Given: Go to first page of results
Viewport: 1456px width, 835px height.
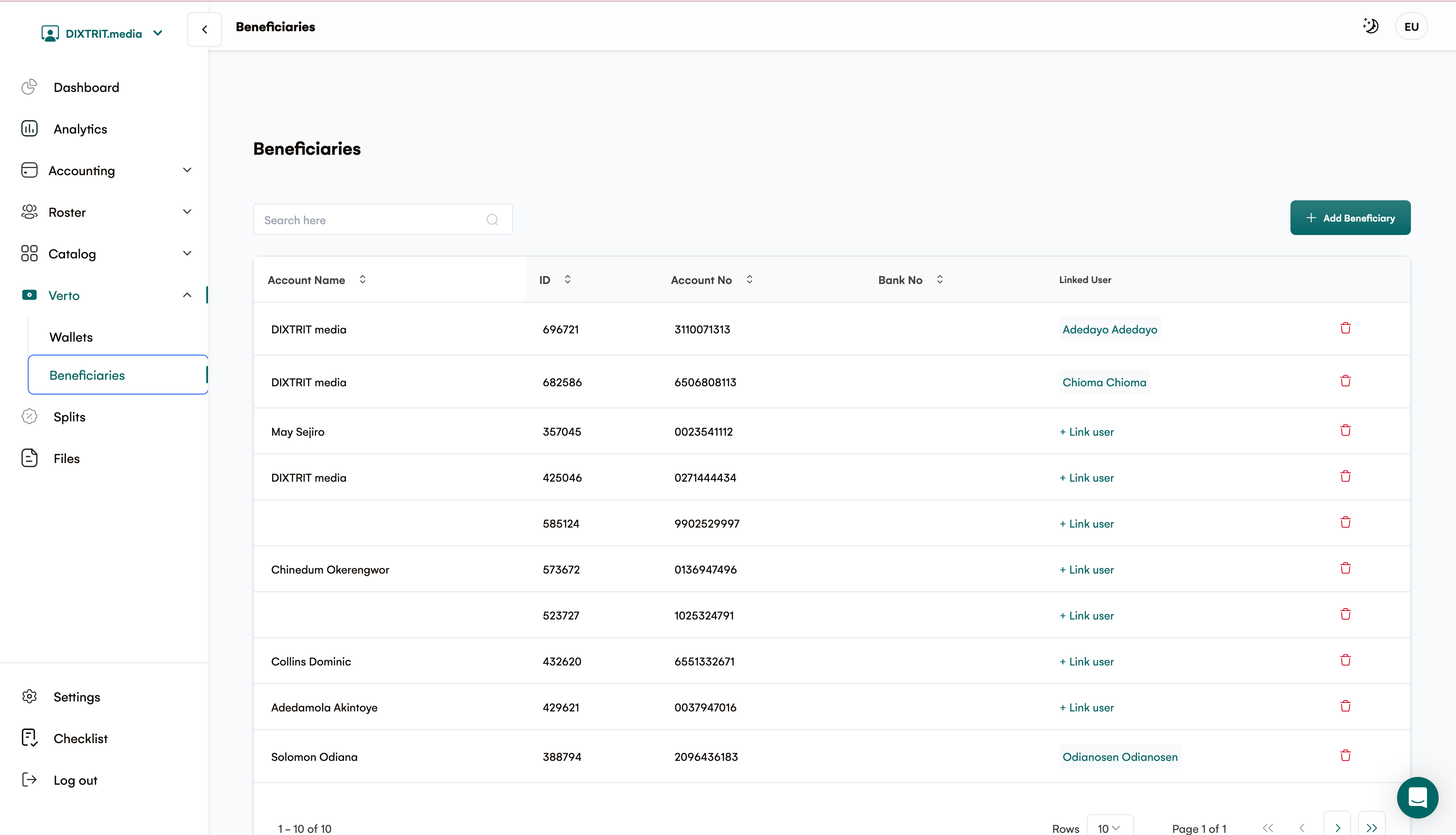Looking at the screenshot, I should pos(1267,828).
